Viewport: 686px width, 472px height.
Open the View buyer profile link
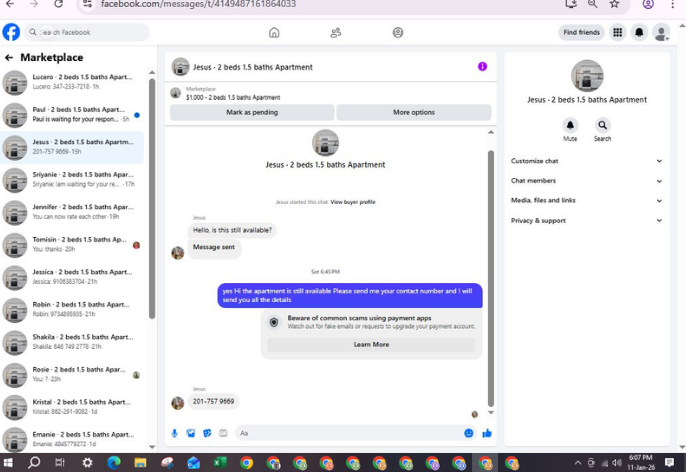click(x=353, y=202)
